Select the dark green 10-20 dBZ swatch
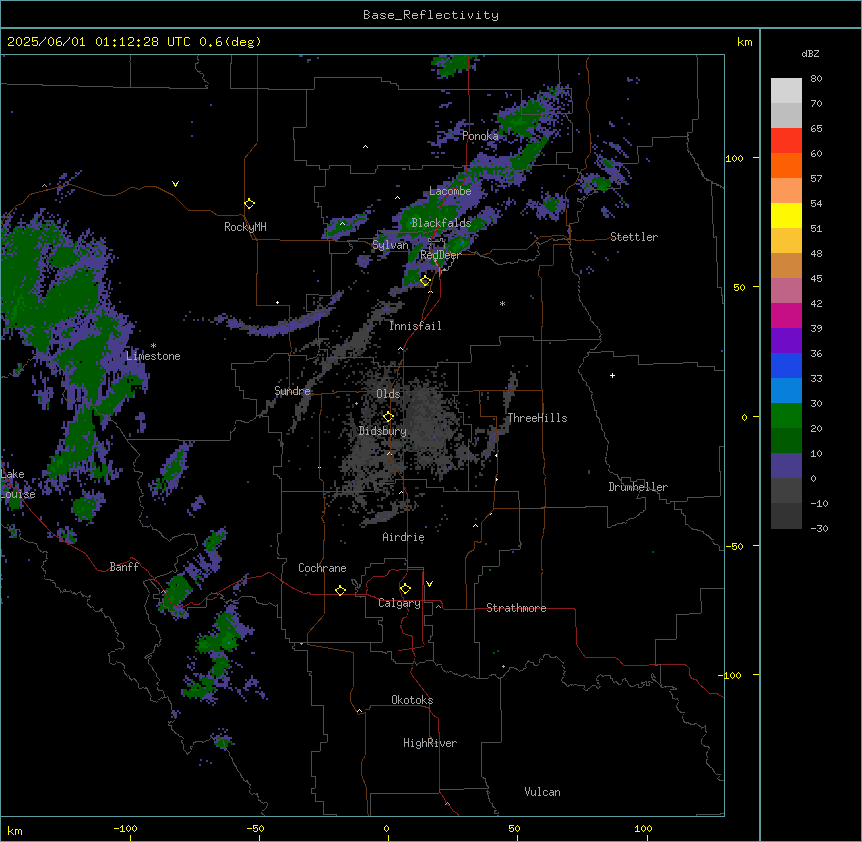The image size is (862, 842). click(786, 441)
